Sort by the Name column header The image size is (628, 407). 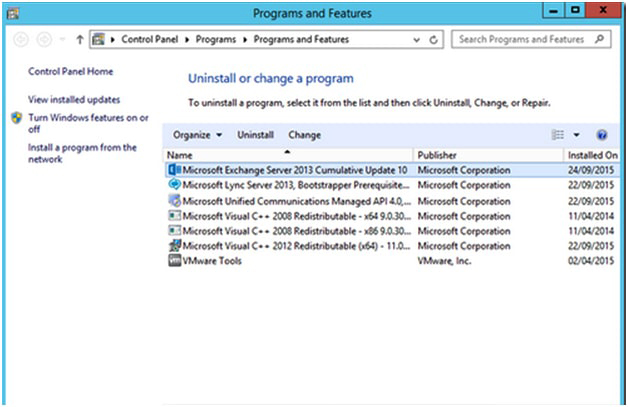click(288, 155)
